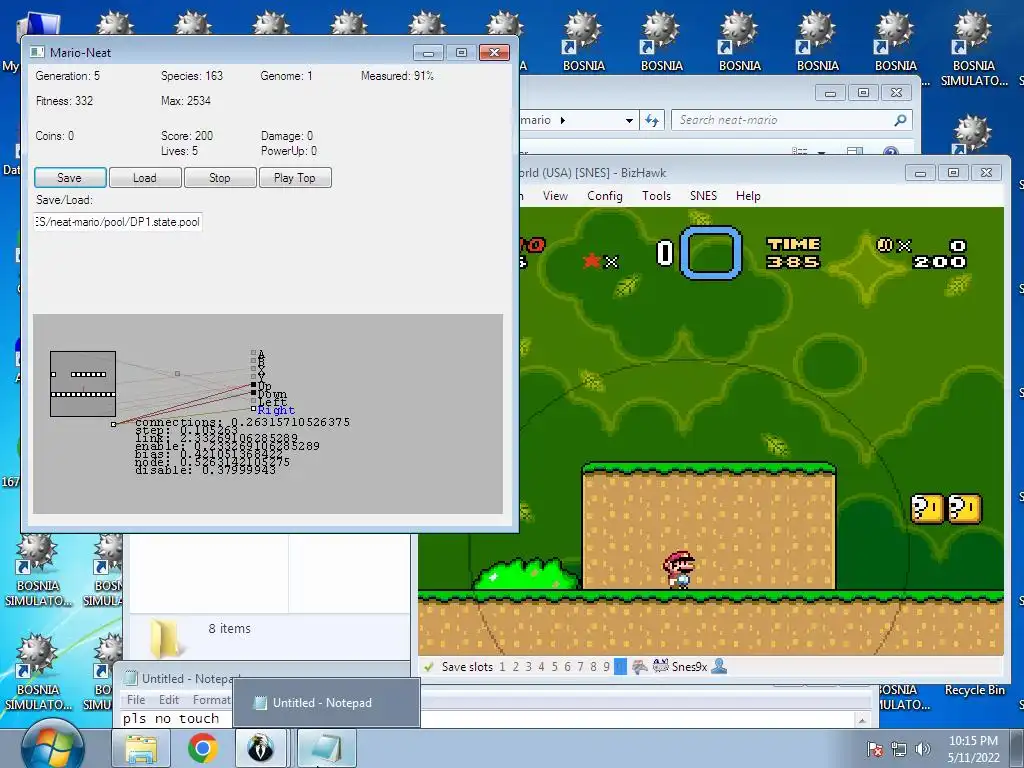
Task: Click the Play Top button
Action: [x=295, y=178]
